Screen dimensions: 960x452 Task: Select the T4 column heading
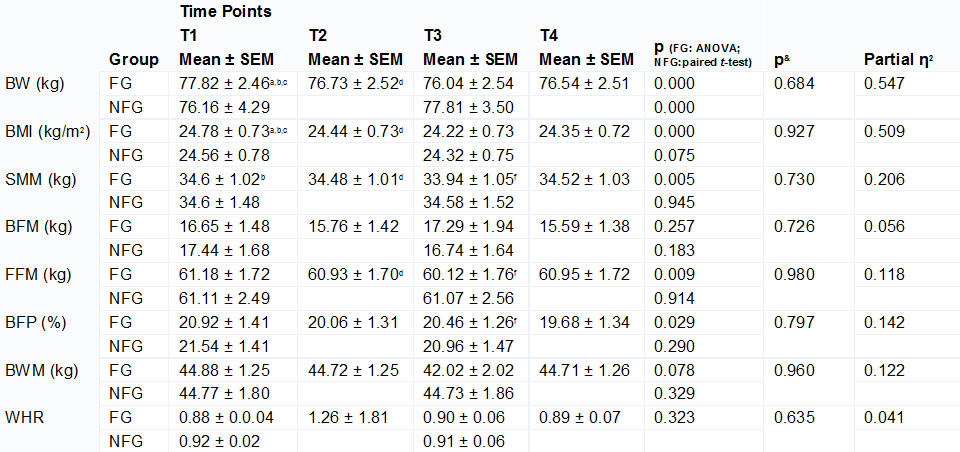549,36
